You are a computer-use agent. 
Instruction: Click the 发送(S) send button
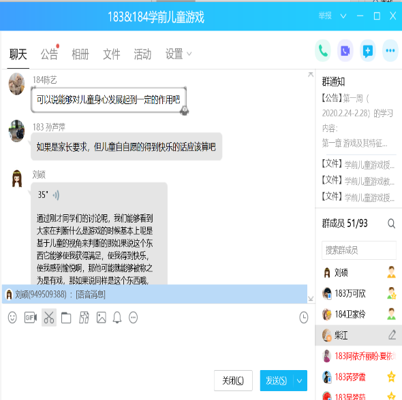click(x=276, y=380)
